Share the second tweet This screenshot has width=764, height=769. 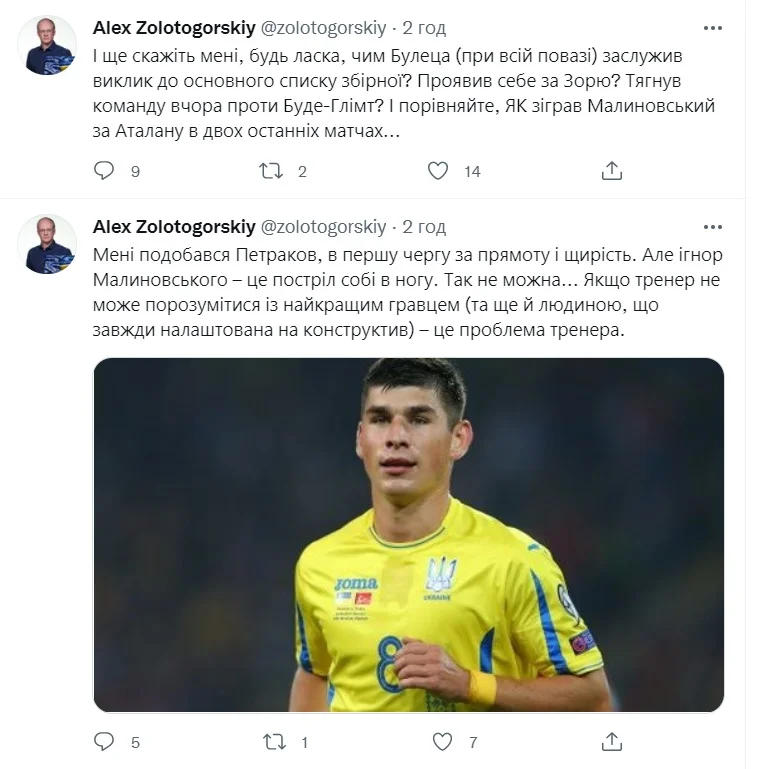tap(612, 742)
